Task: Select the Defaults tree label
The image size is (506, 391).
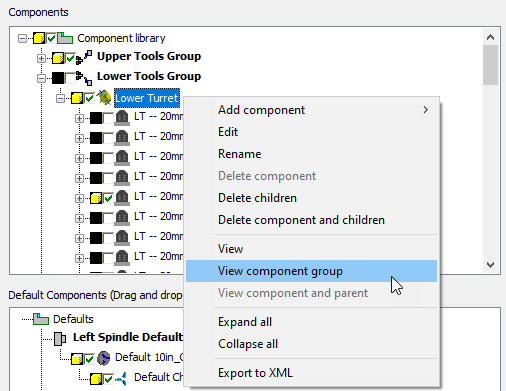Action: (73, 319)
